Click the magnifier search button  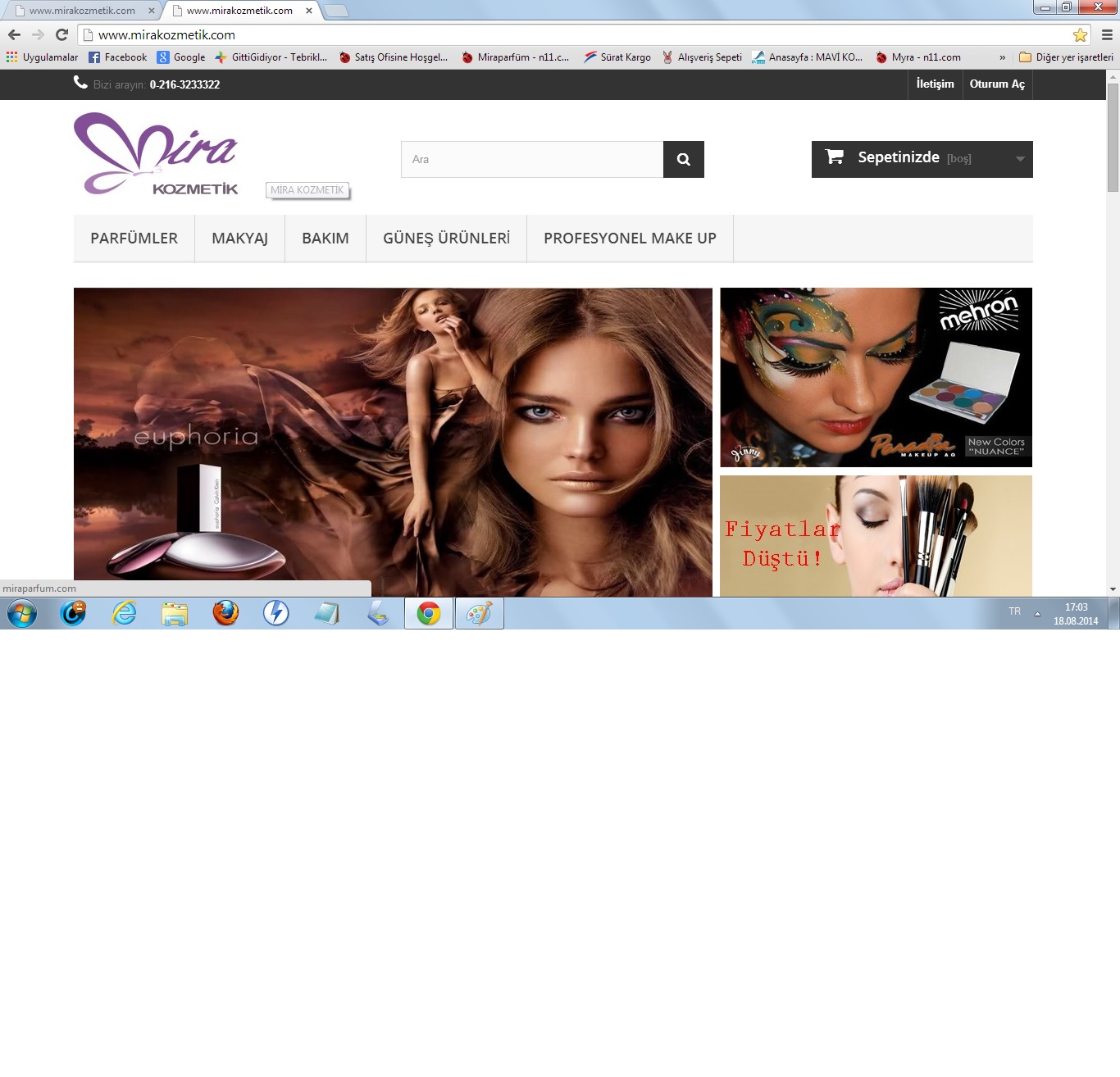(x=684, y=159)
